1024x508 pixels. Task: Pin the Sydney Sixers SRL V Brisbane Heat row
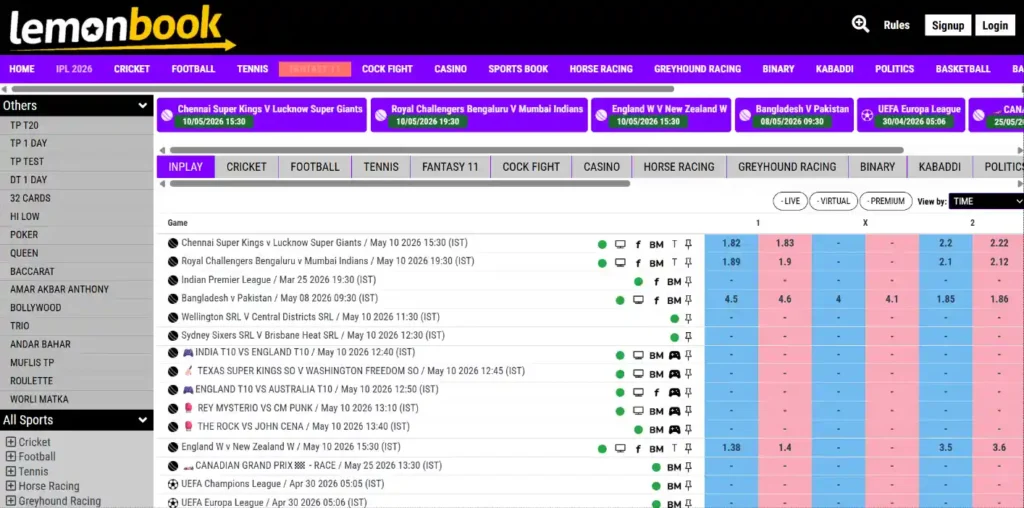(x=688, y=337)
